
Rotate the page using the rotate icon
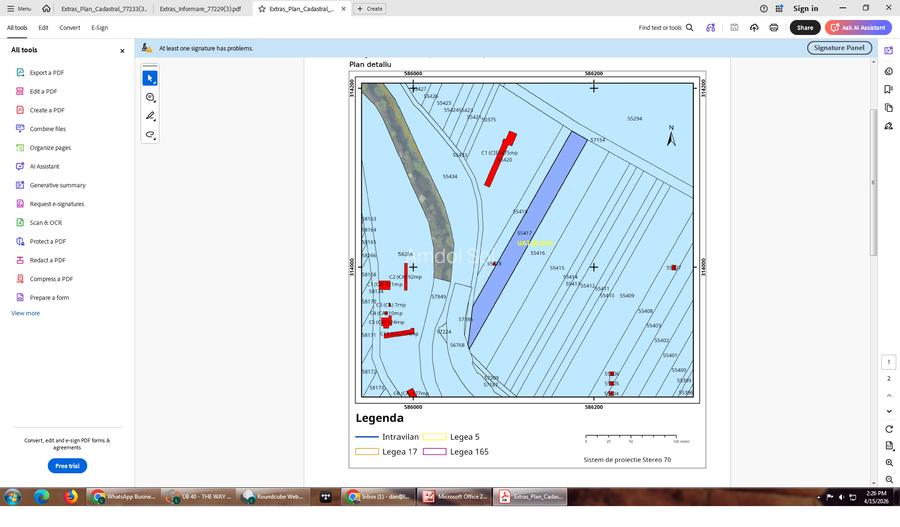tap(889, 429)
